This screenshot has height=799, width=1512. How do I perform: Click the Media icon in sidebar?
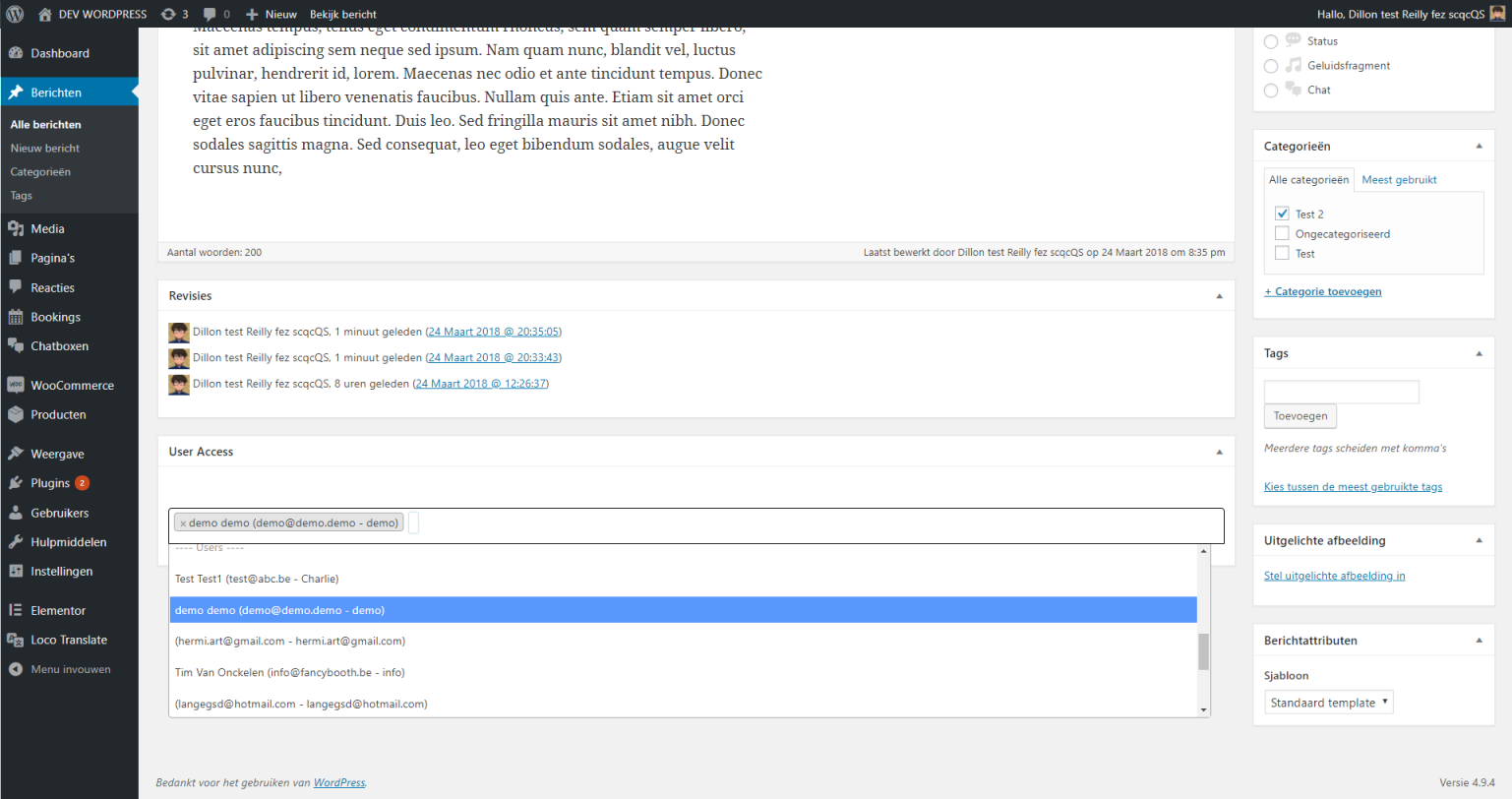tap(16, 228)
